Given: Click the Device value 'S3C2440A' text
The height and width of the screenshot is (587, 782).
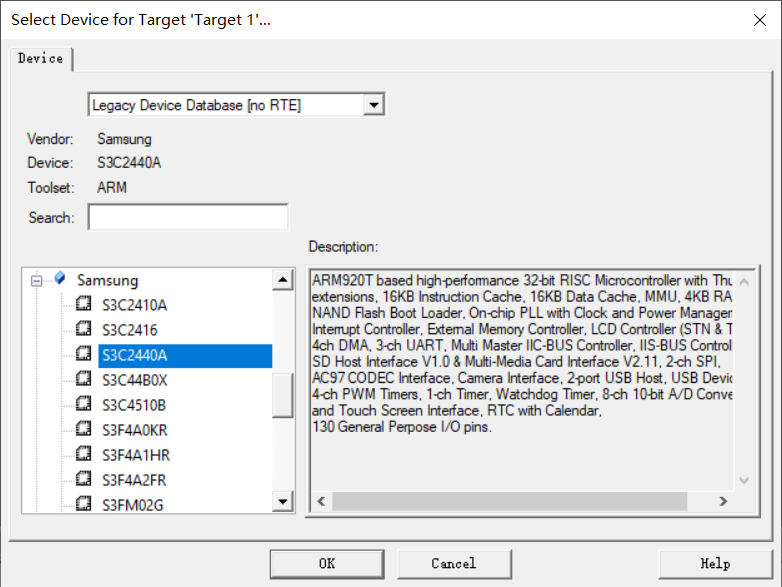Looking at the screenshot, I should tap(129, 163).
